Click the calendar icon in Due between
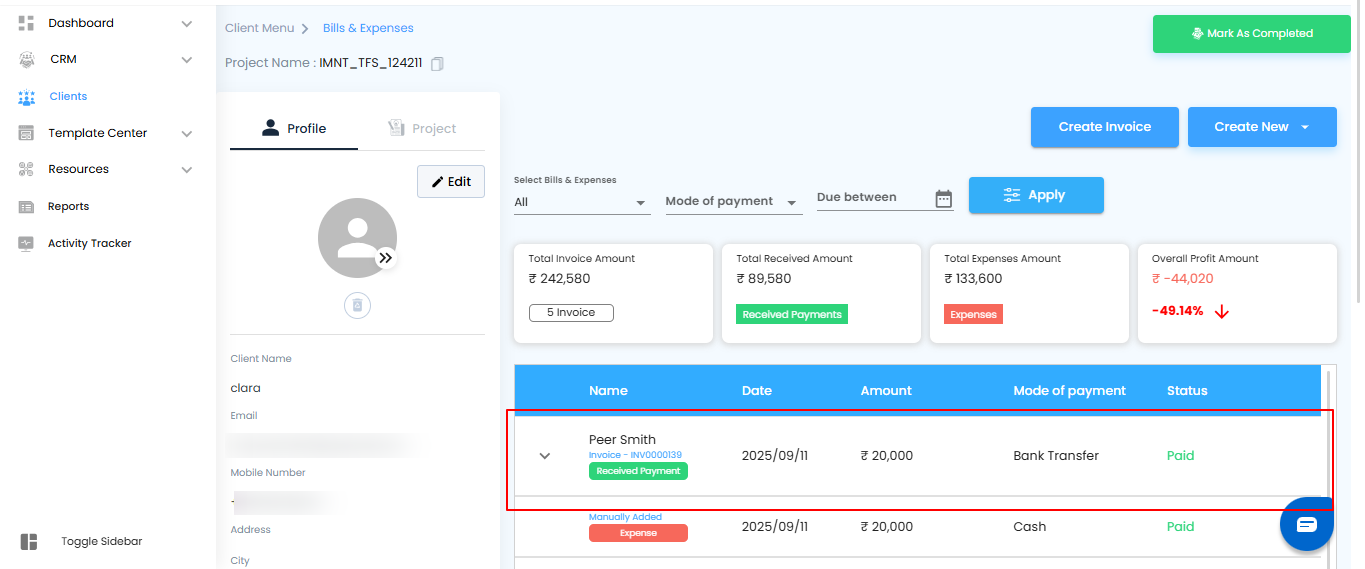Image resolution: width=1365 pixels, height=569 pixels. pos(943,199)
